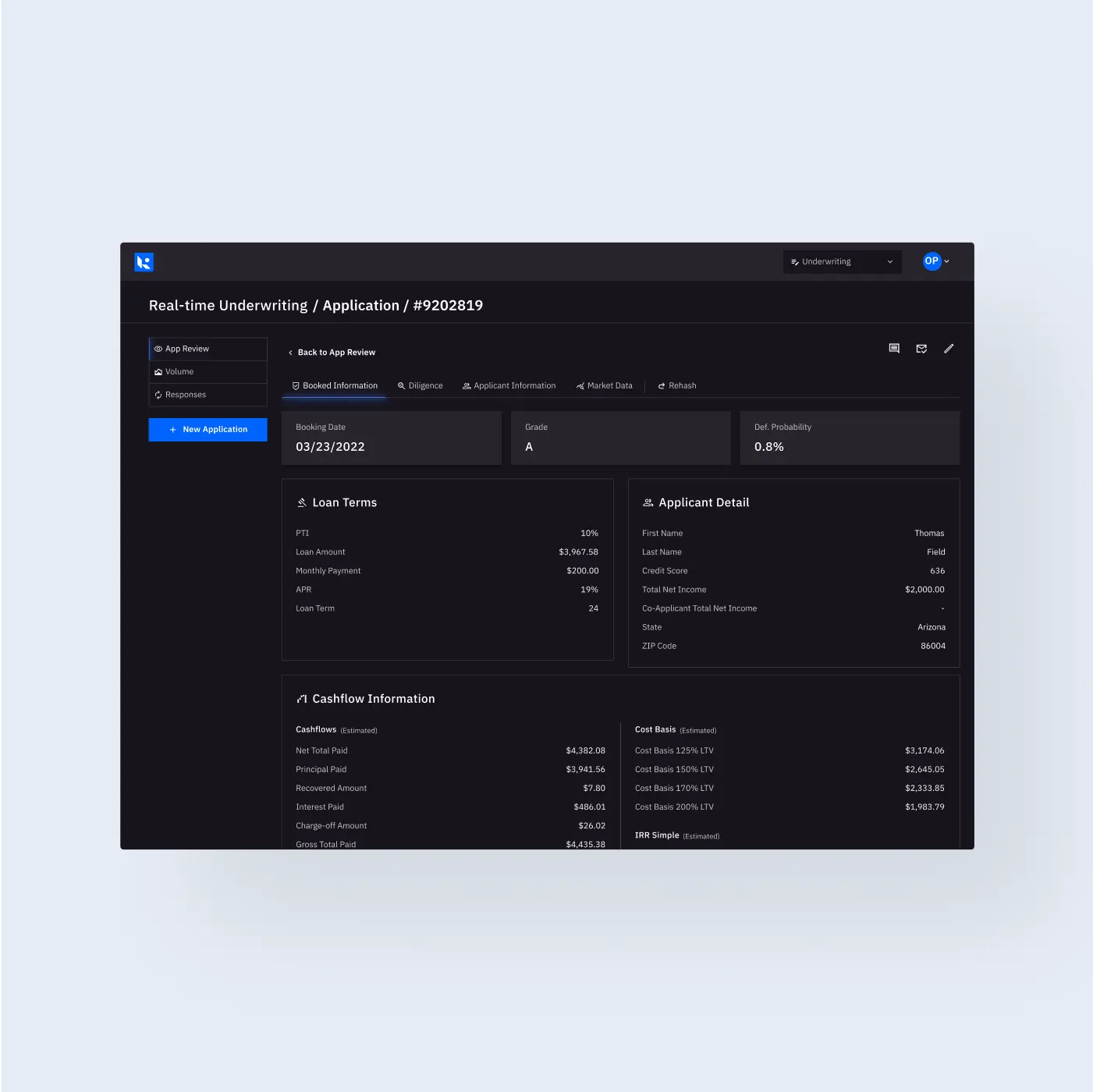The image size is (1093, 1092).
Task: Switch to the Diligence tab
Action: click(x=421, y=386)
